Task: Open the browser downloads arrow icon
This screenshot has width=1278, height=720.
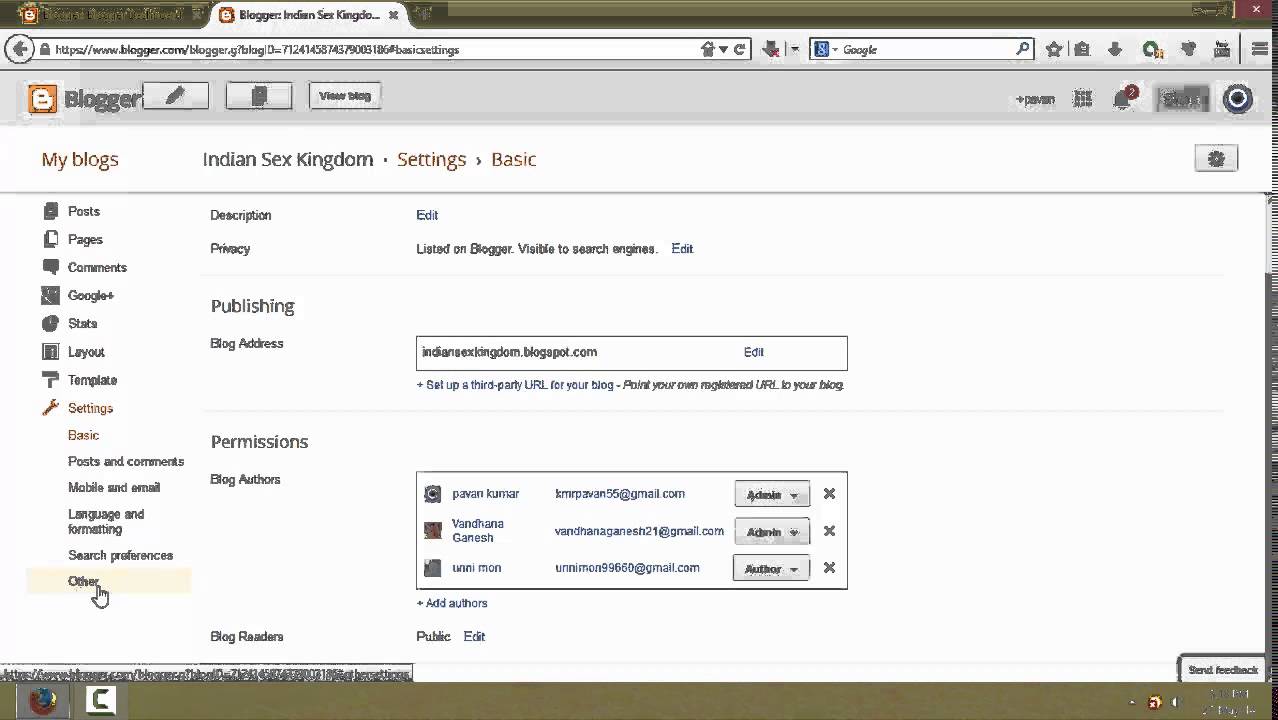Action: point(1116,49)
